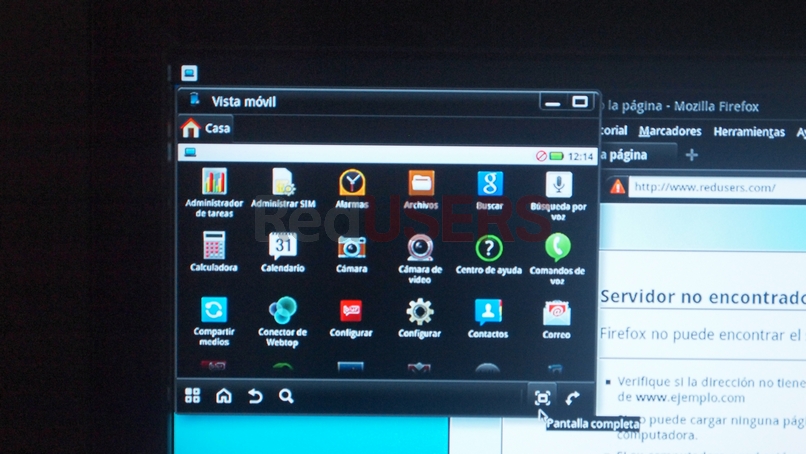
Task: Launch Cámara de video app
Action: [420, 259]
